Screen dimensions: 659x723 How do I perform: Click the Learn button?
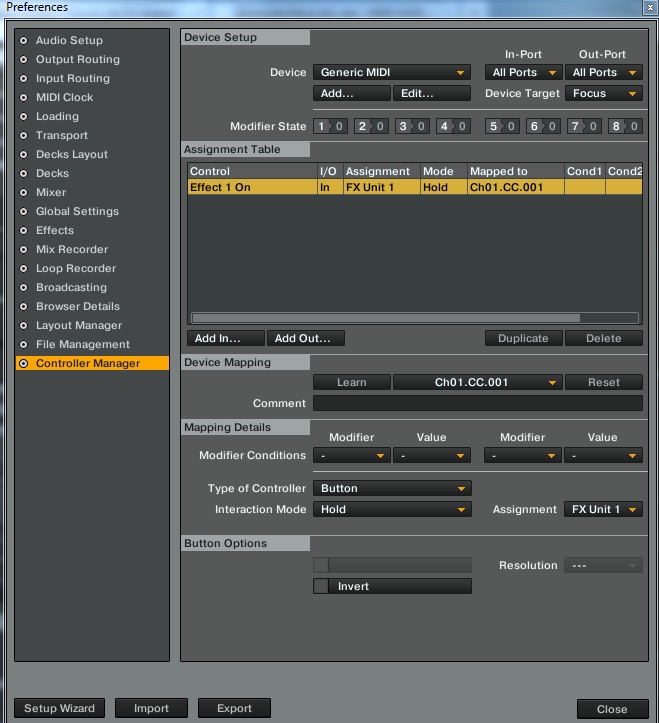coord(352,382)
